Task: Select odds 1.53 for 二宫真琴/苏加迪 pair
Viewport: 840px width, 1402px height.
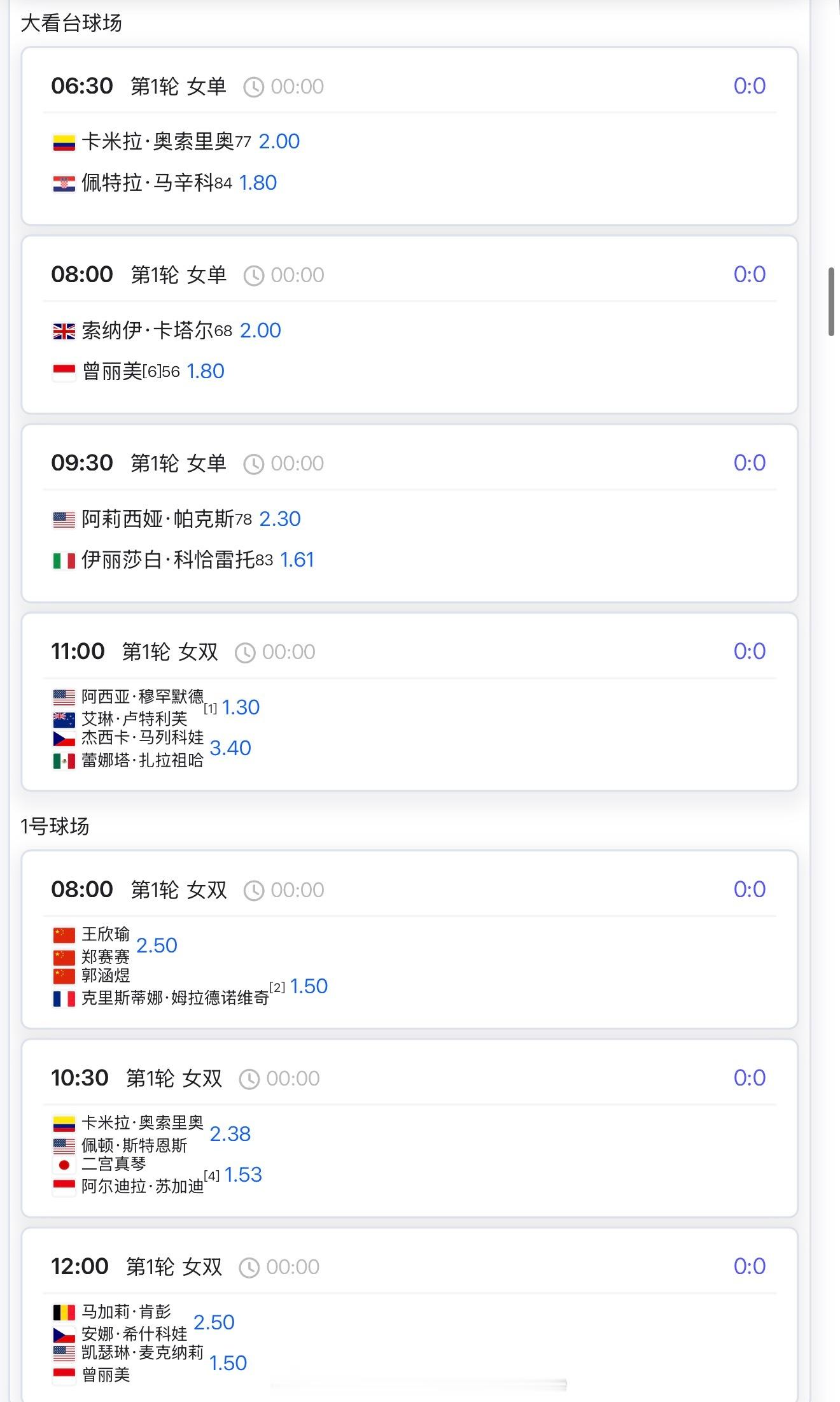Action: tap(243, 1175)
